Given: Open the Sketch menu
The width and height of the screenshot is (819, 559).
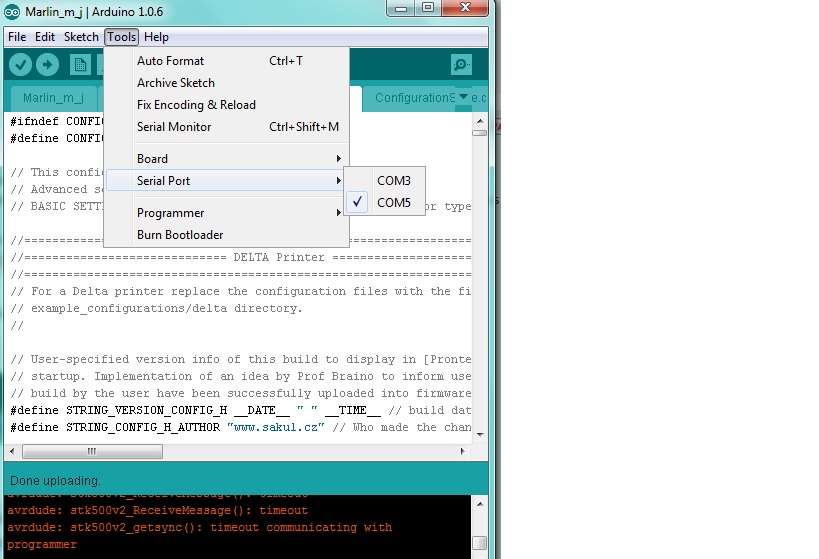Looking at the screenshot, I should pos(81,37).
